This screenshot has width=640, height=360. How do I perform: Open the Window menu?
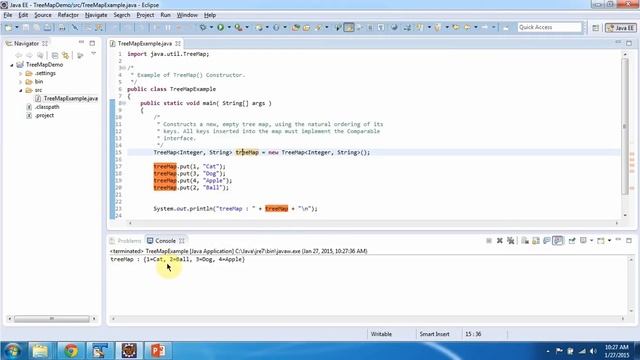(187, 15)
